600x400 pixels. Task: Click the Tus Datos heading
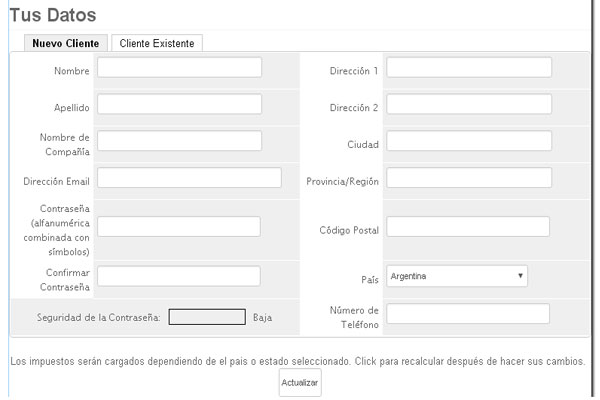point(52,15)
